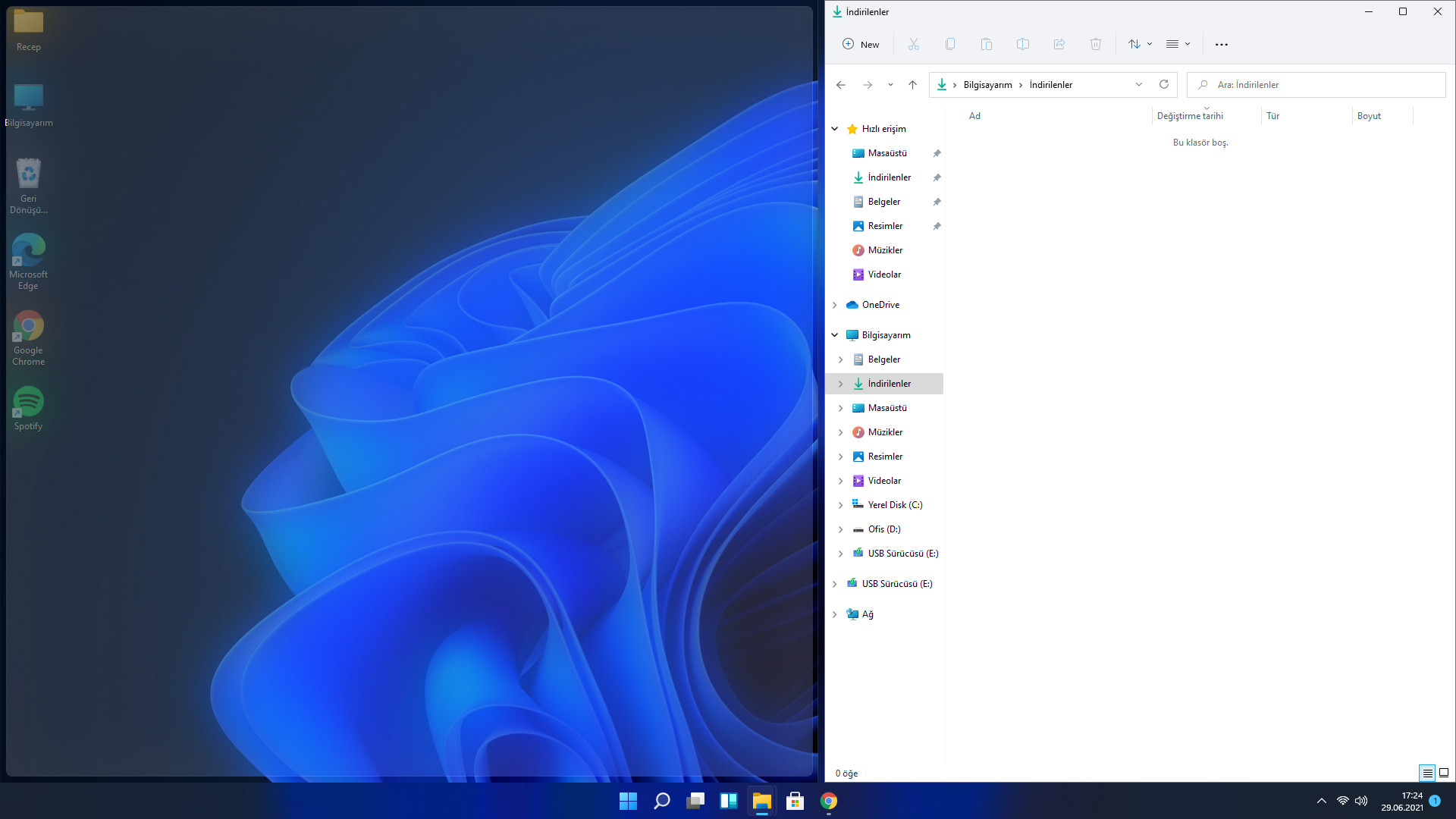Screen dimensions: 1456x819
Task: Open Microsoft Store from taskbar
Action: tap(795, 801)
